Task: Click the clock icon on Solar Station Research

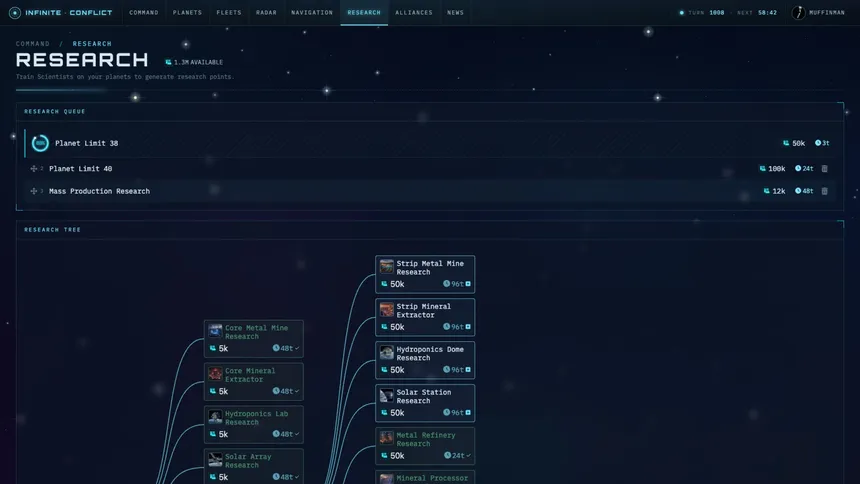Action: tap(446, 412)
